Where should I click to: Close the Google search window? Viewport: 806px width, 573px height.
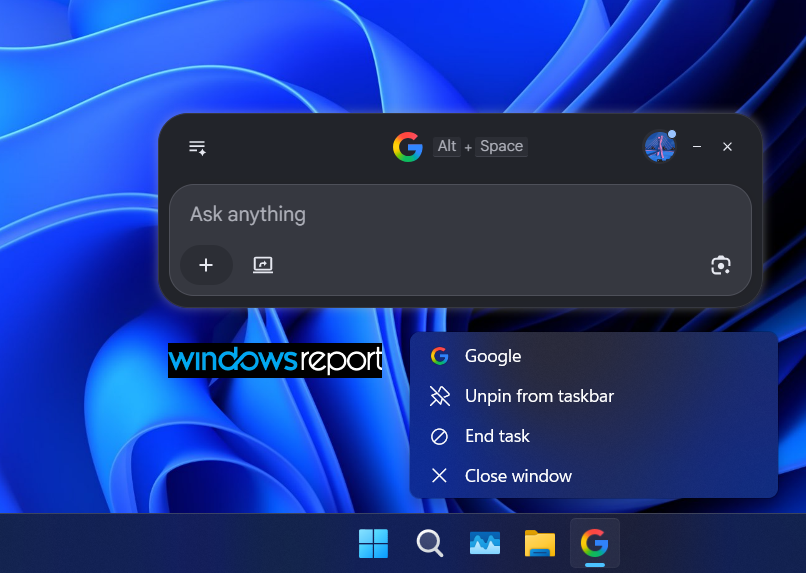[x=727, y=147]
